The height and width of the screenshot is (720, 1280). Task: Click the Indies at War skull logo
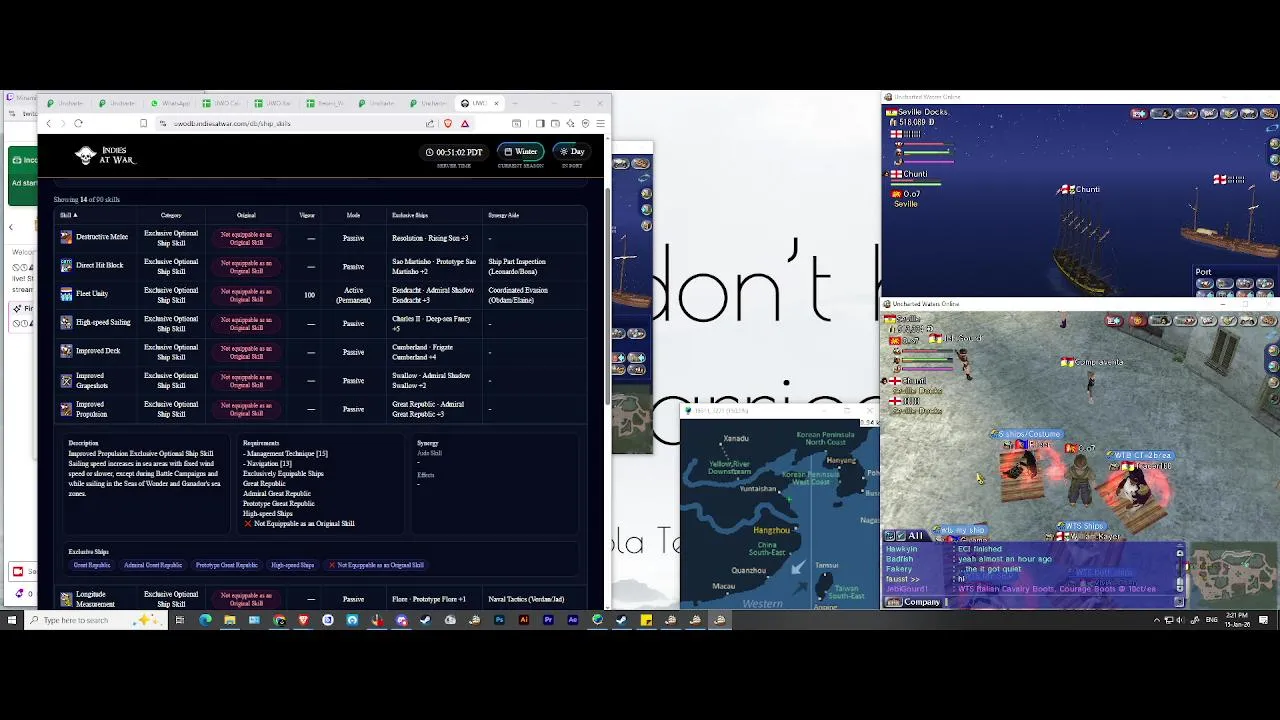pos(85,155)
